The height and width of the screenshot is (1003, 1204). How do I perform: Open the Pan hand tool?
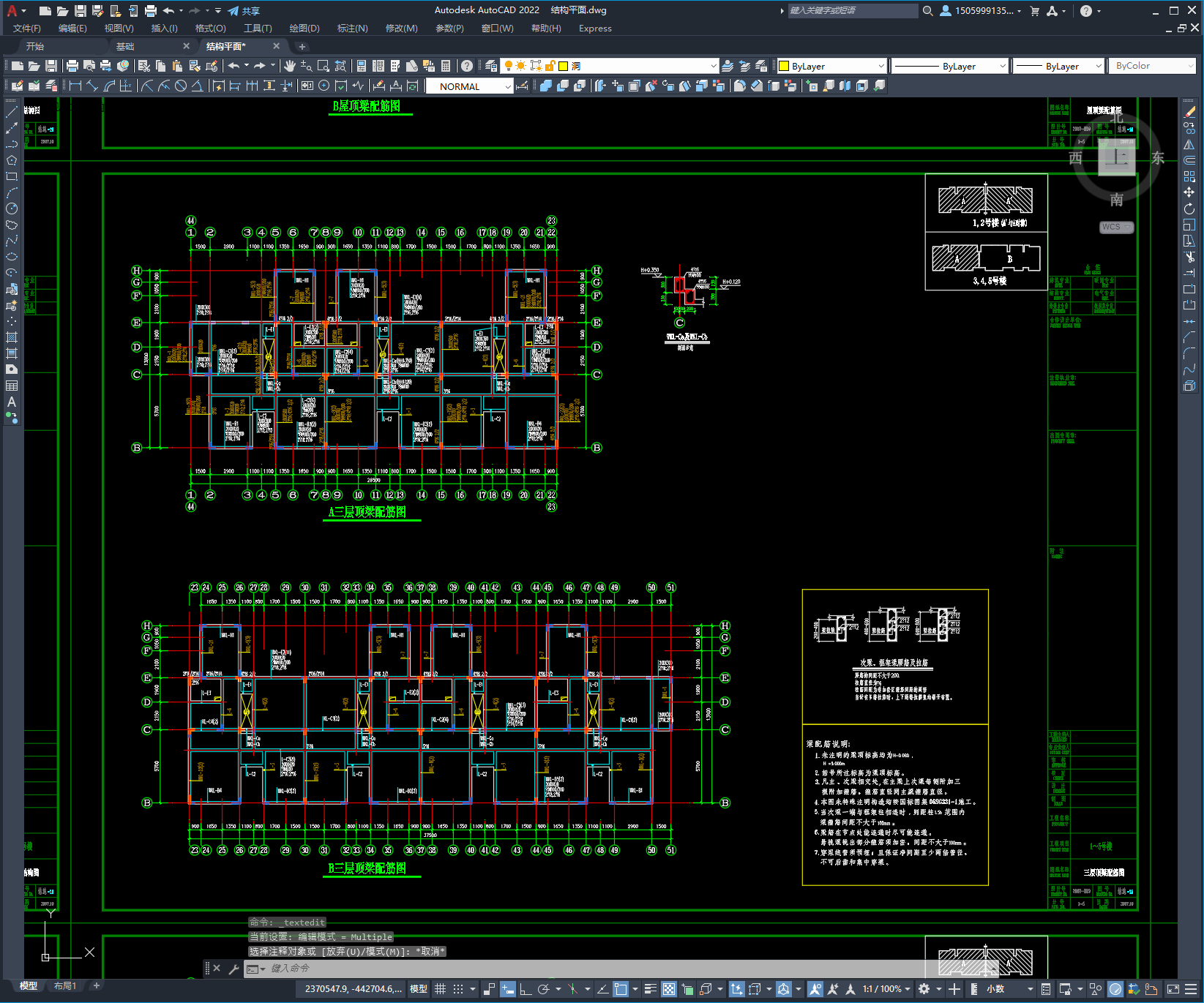[290, 66]
